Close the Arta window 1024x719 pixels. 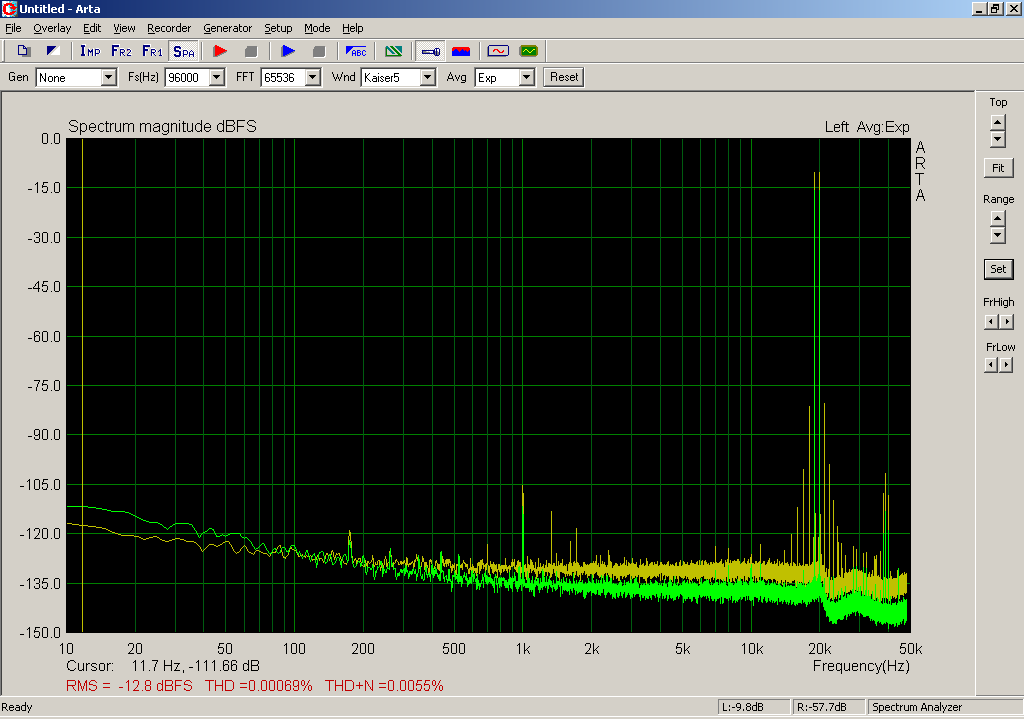1013,8
